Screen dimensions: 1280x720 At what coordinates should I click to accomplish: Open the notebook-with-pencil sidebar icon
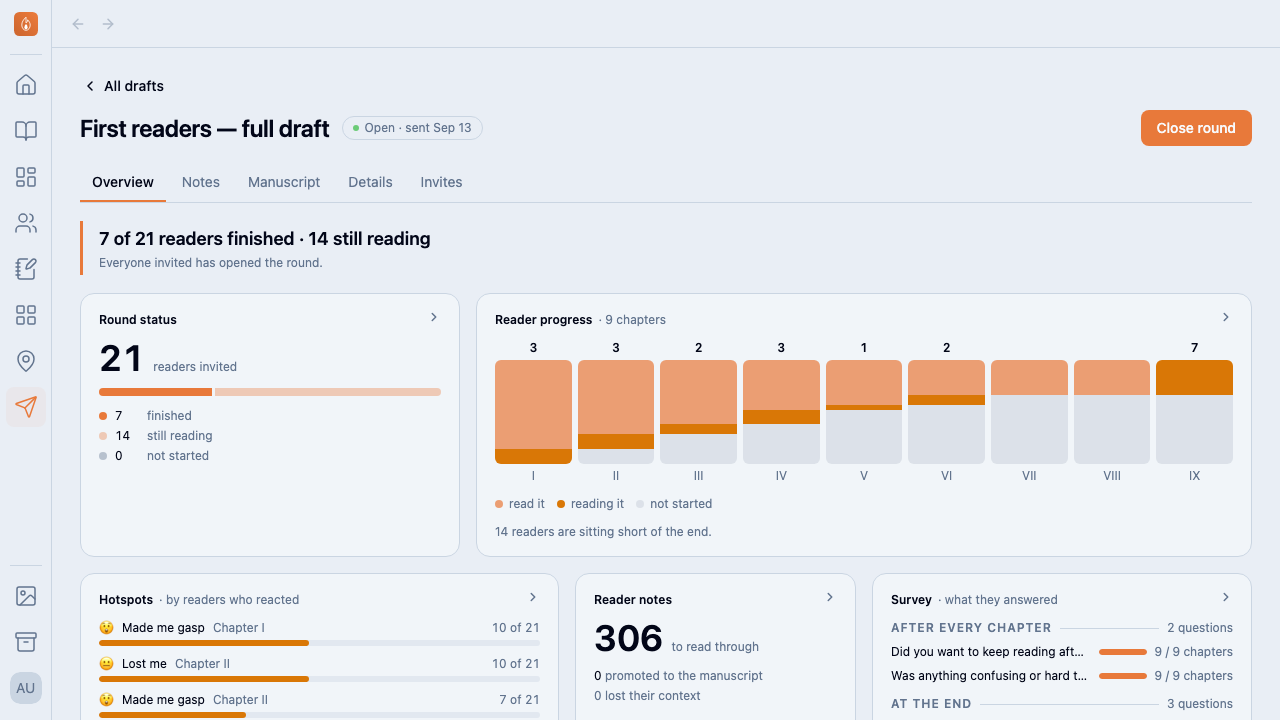[x=26, y=269]
